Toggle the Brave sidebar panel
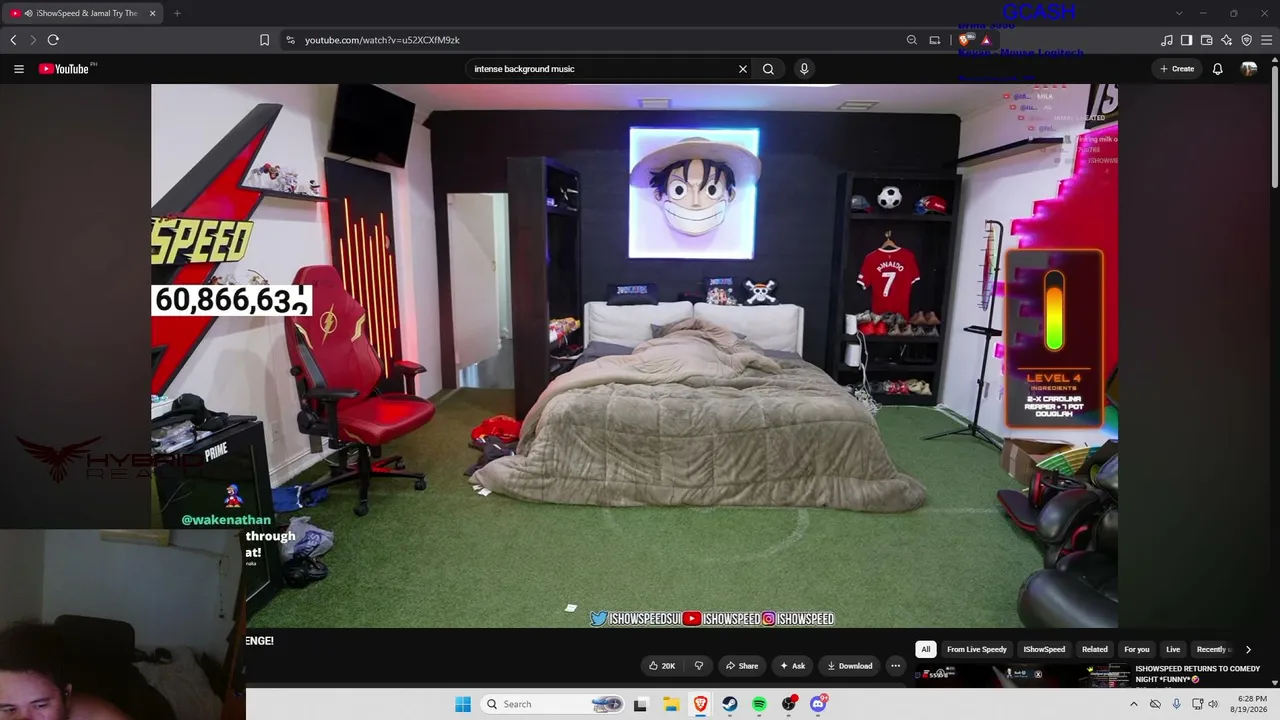The height and width of the screenshot is (720, 1280). click(1186, 40)
